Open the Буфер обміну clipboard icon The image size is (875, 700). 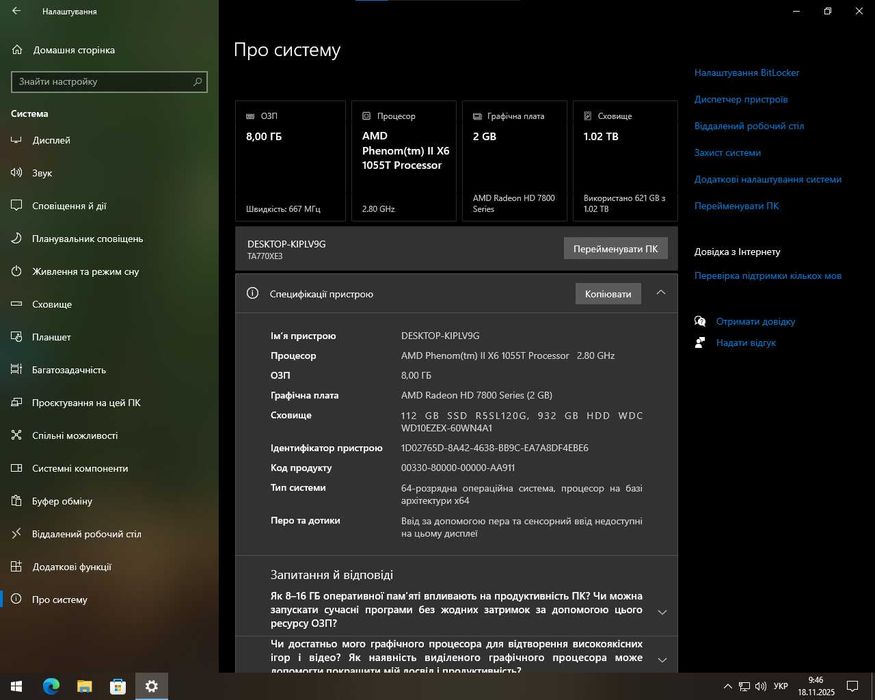pos(16,501)
